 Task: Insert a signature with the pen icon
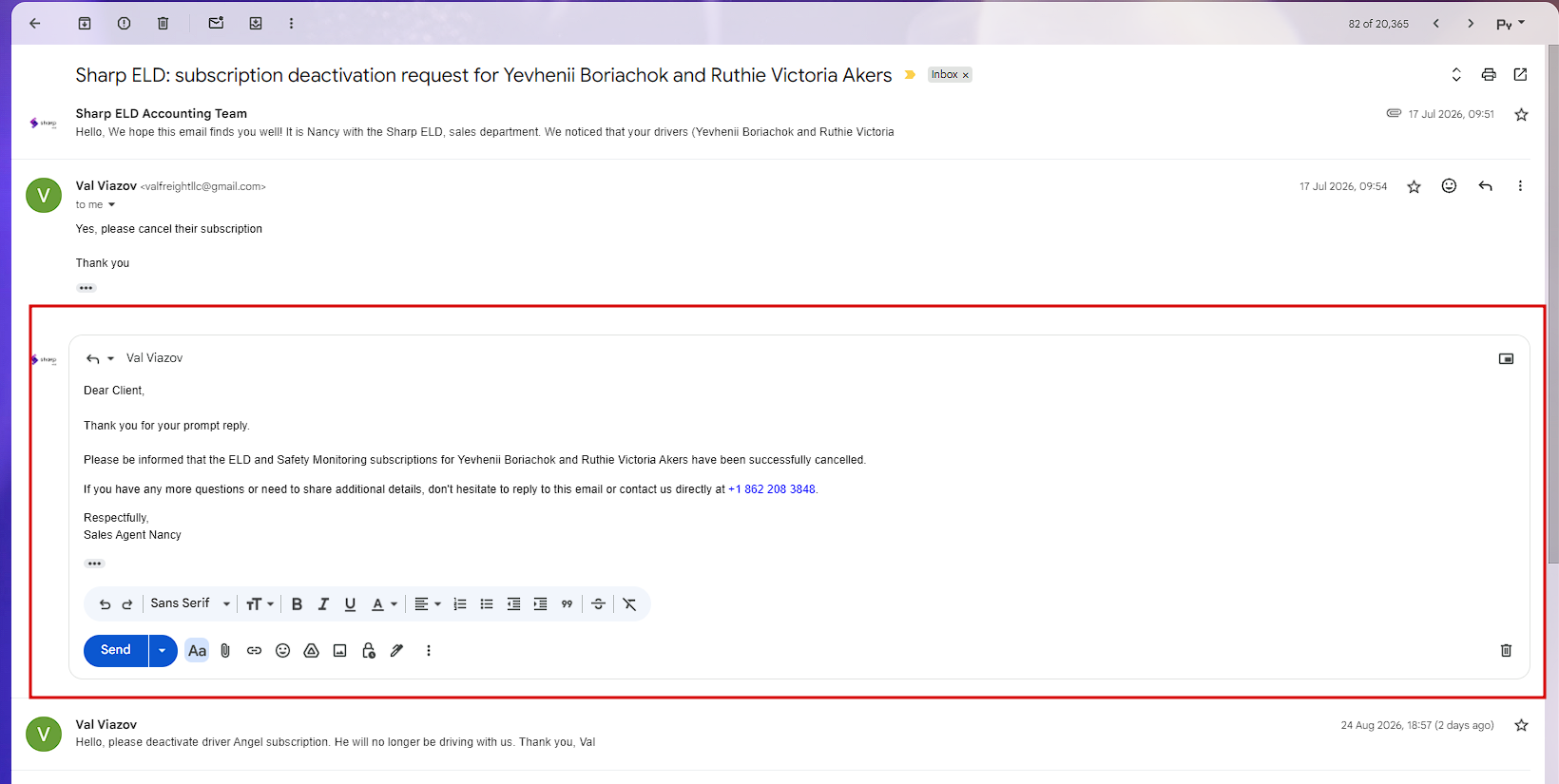click(x=396, y=651)
